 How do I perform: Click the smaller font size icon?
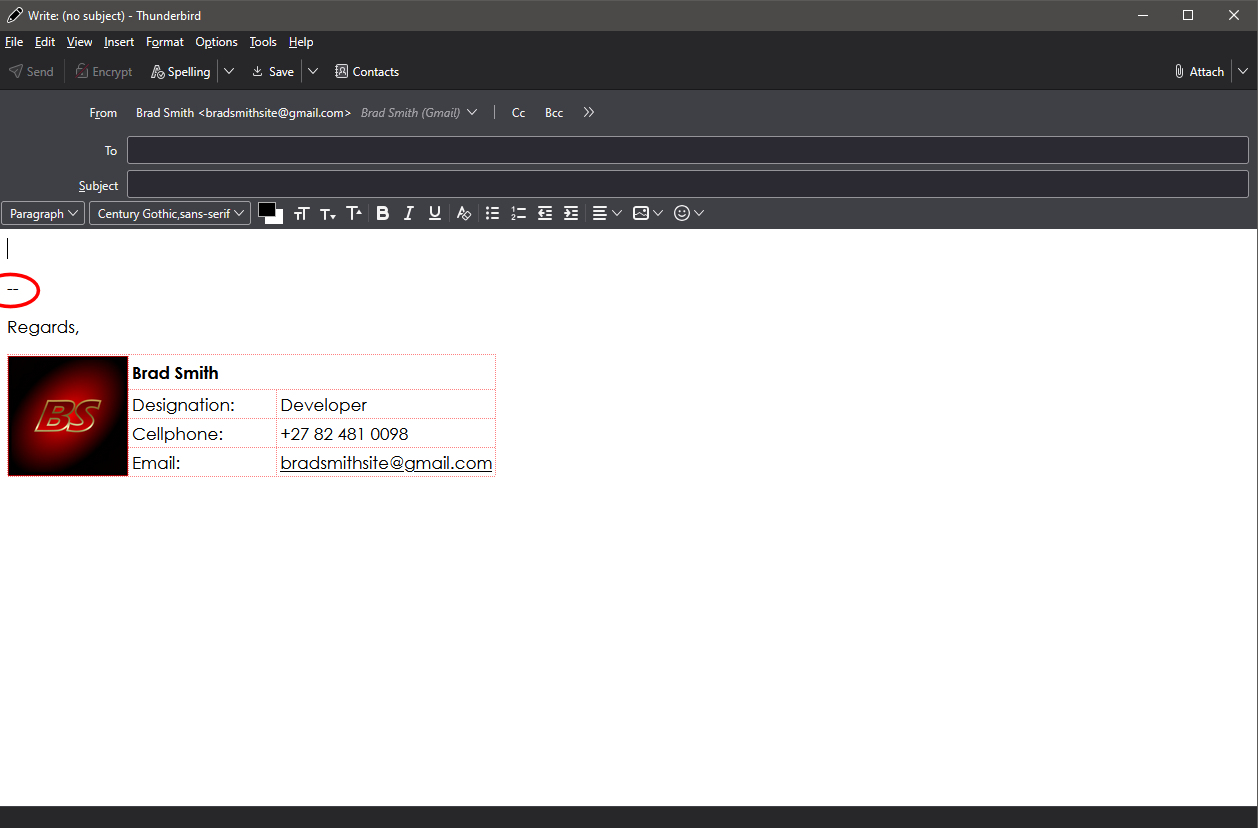(328, 214)
